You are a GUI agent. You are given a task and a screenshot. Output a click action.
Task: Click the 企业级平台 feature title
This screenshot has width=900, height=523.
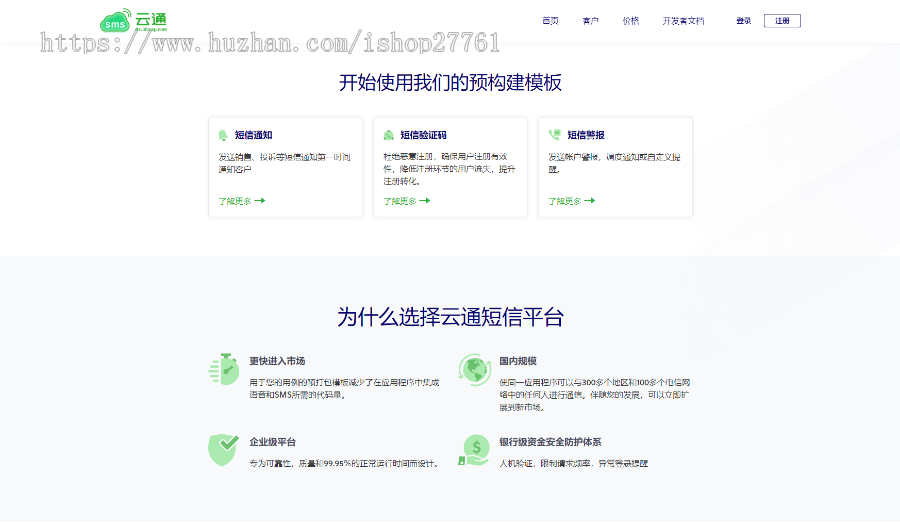click(273, 442)
